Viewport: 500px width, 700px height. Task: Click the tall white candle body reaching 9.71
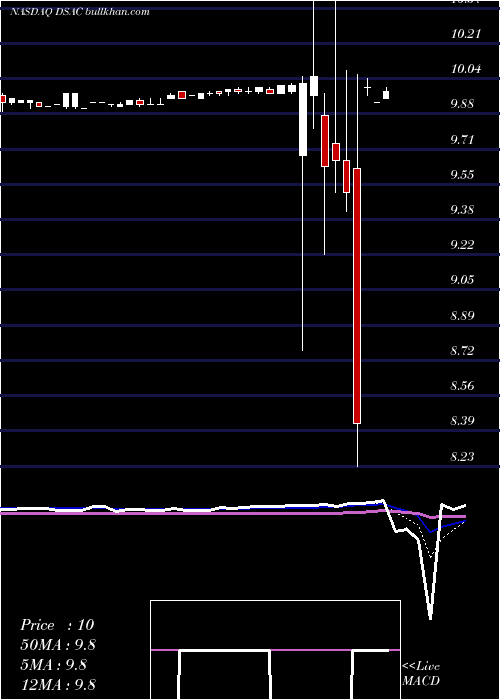click(x=303, y=119)
